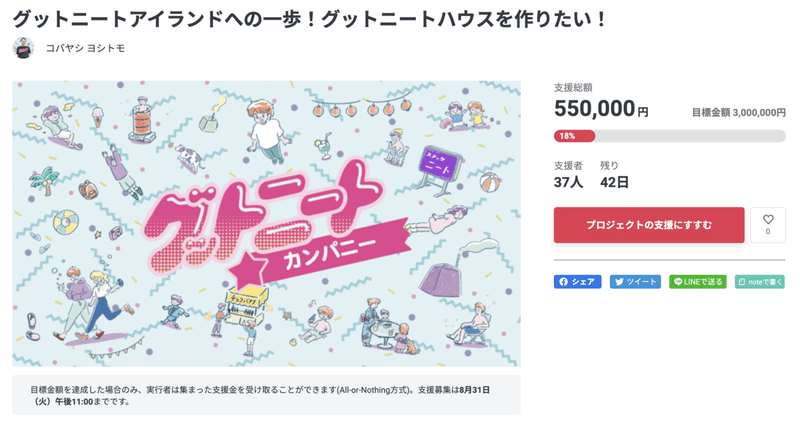Click the 37人 supporters count
The image size is (800, 426).
pyautogui.click(x=567, y=182)
